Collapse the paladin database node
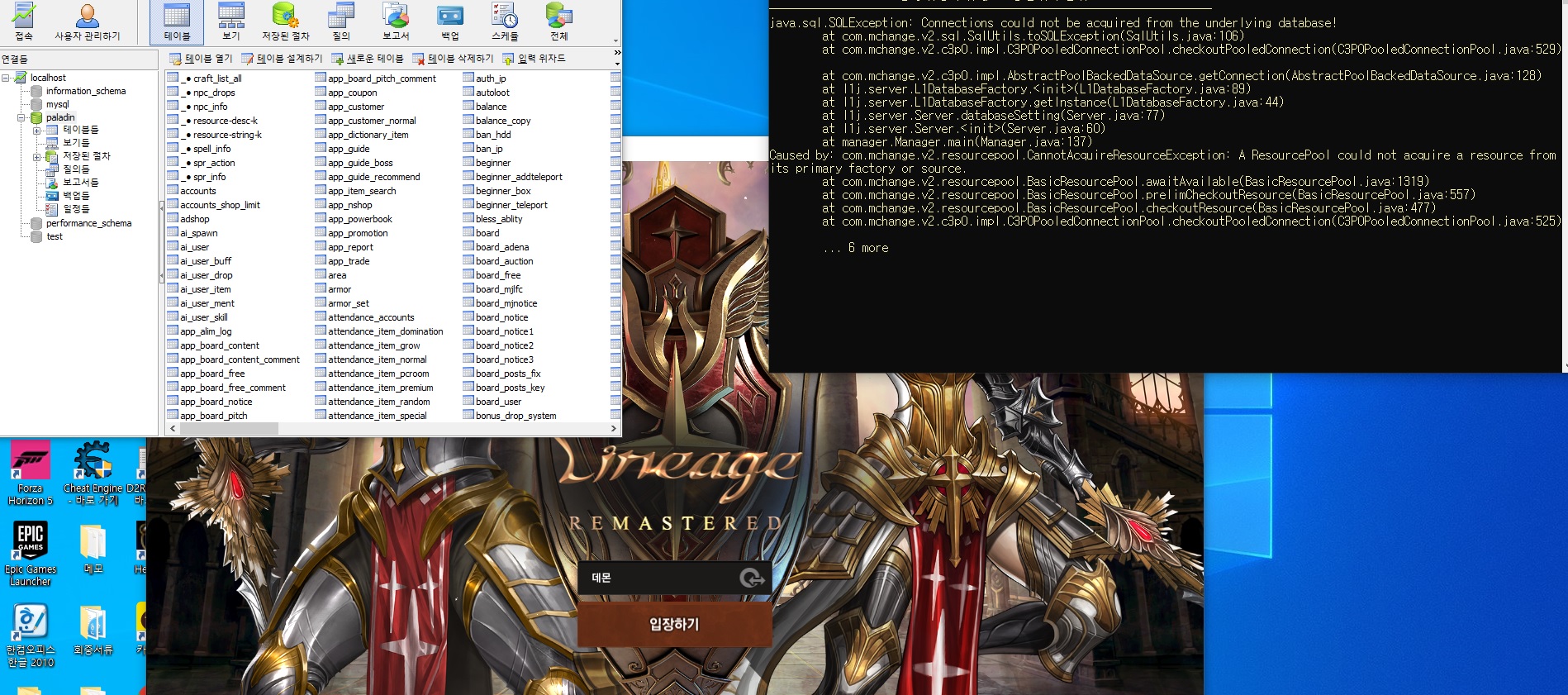Viewport: 1568px width, 695px height. click(x=21, y=117)
